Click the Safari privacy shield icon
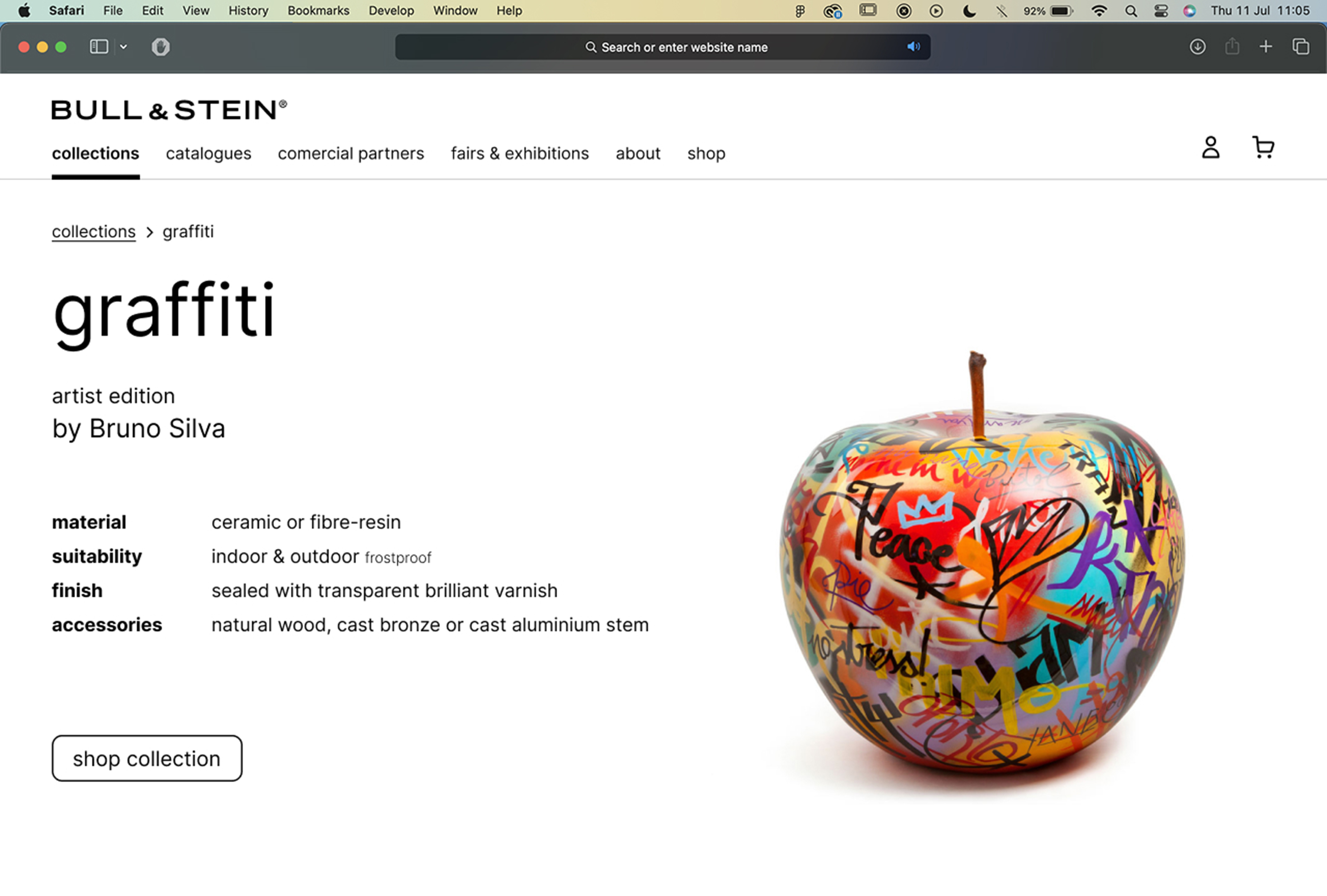The image size is (1327, 896). [161, 47]
